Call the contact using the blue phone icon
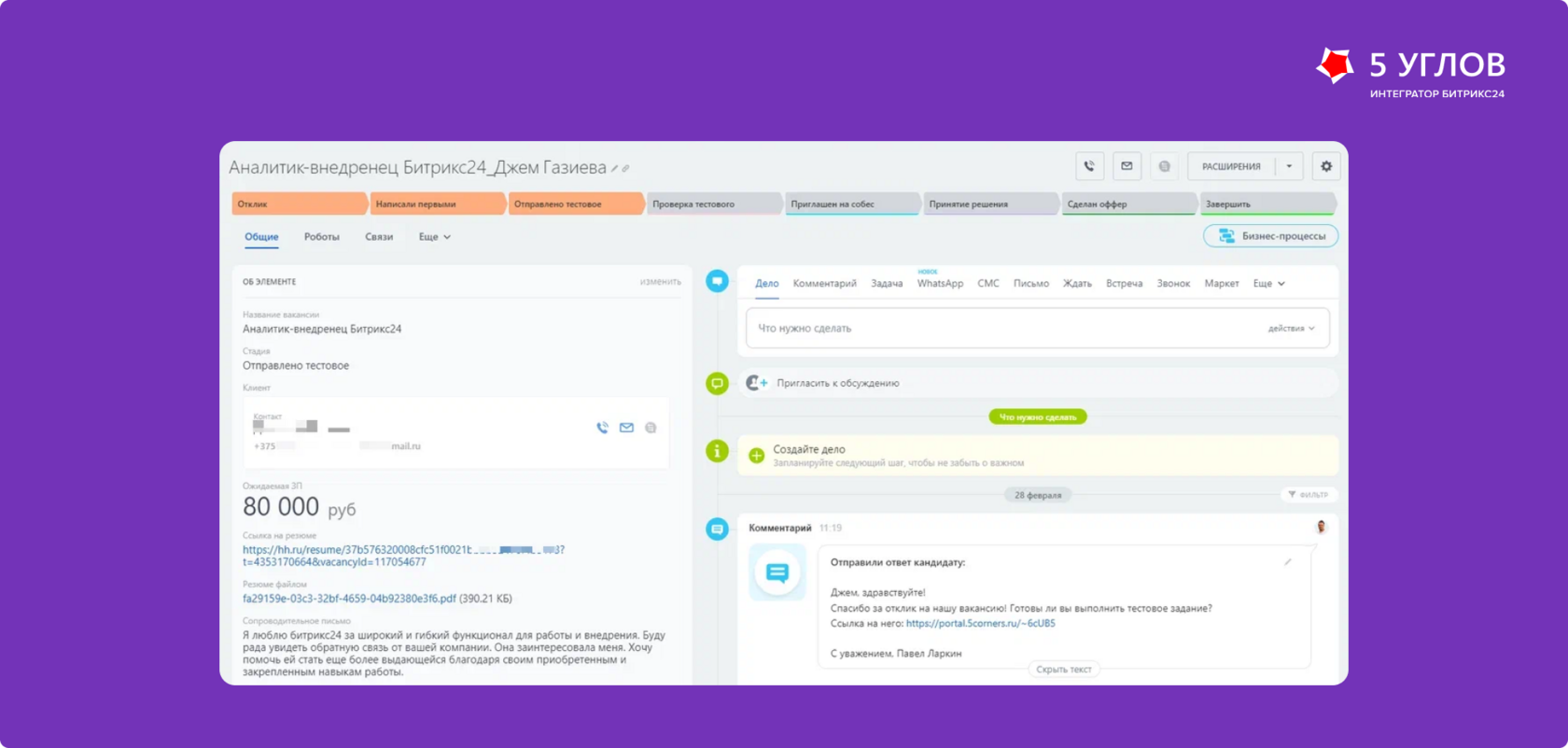1568x748 pixels. (x=602, y=428)
